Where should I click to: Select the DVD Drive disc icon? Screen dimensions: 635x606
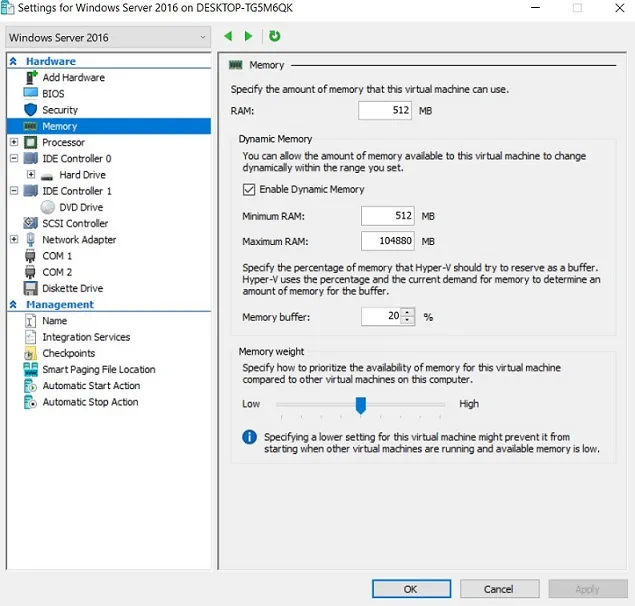(x=48, y=207)
